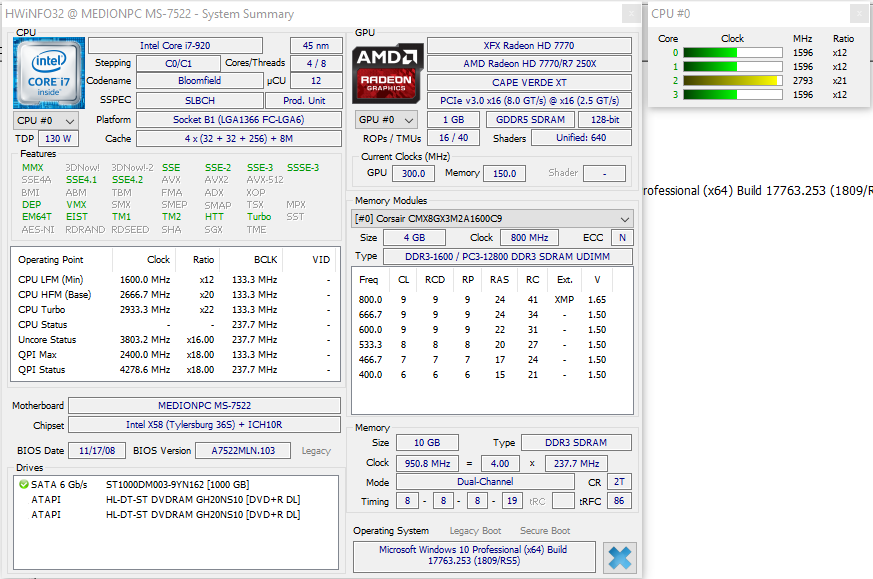Click the Microsoft Windows 10 Professional OS field
The width and height of the screenshot is (873, 579).
(x=474, y=555)
